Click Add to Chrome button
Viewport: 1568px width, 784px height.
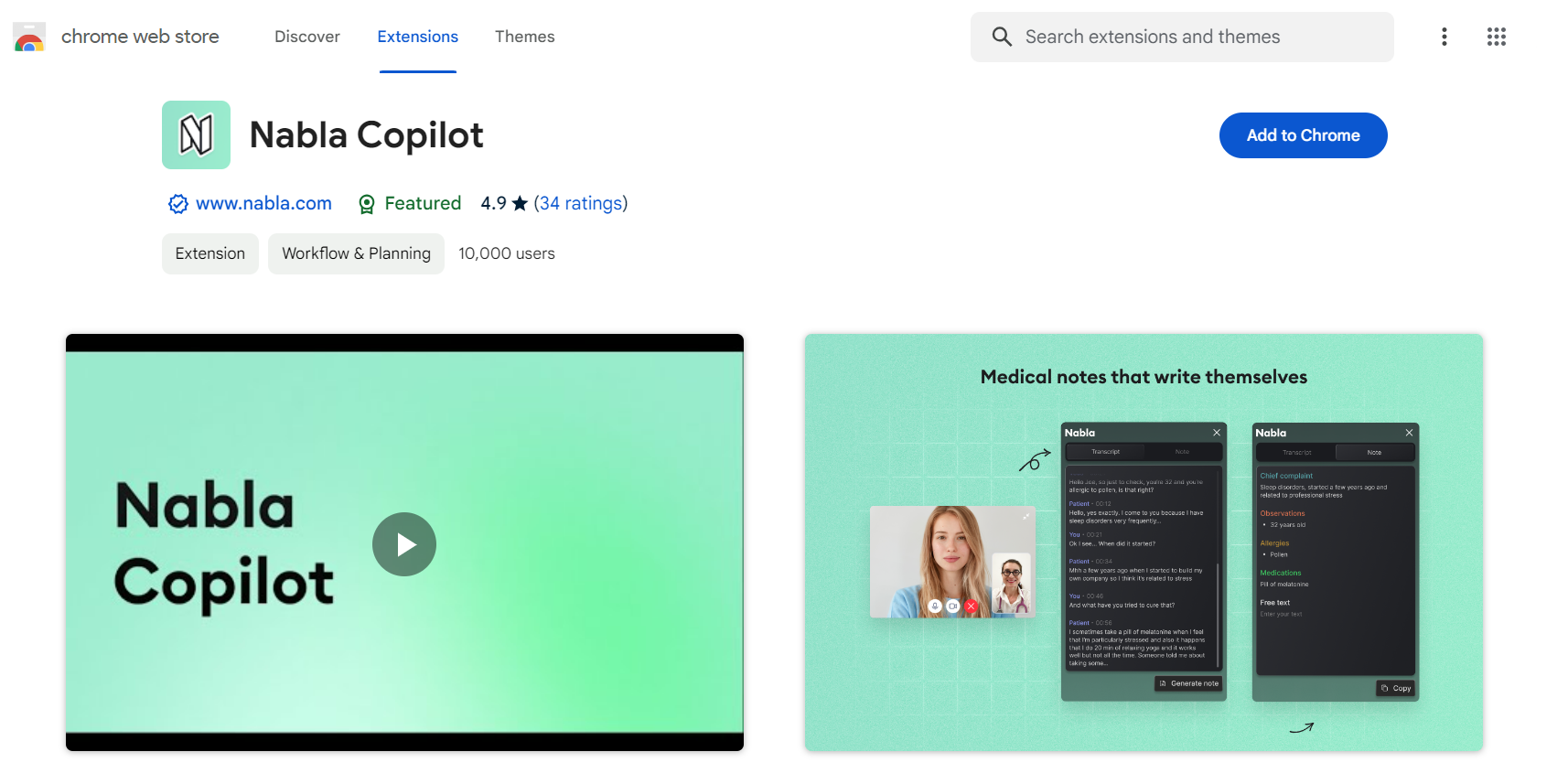[1304, 135]
